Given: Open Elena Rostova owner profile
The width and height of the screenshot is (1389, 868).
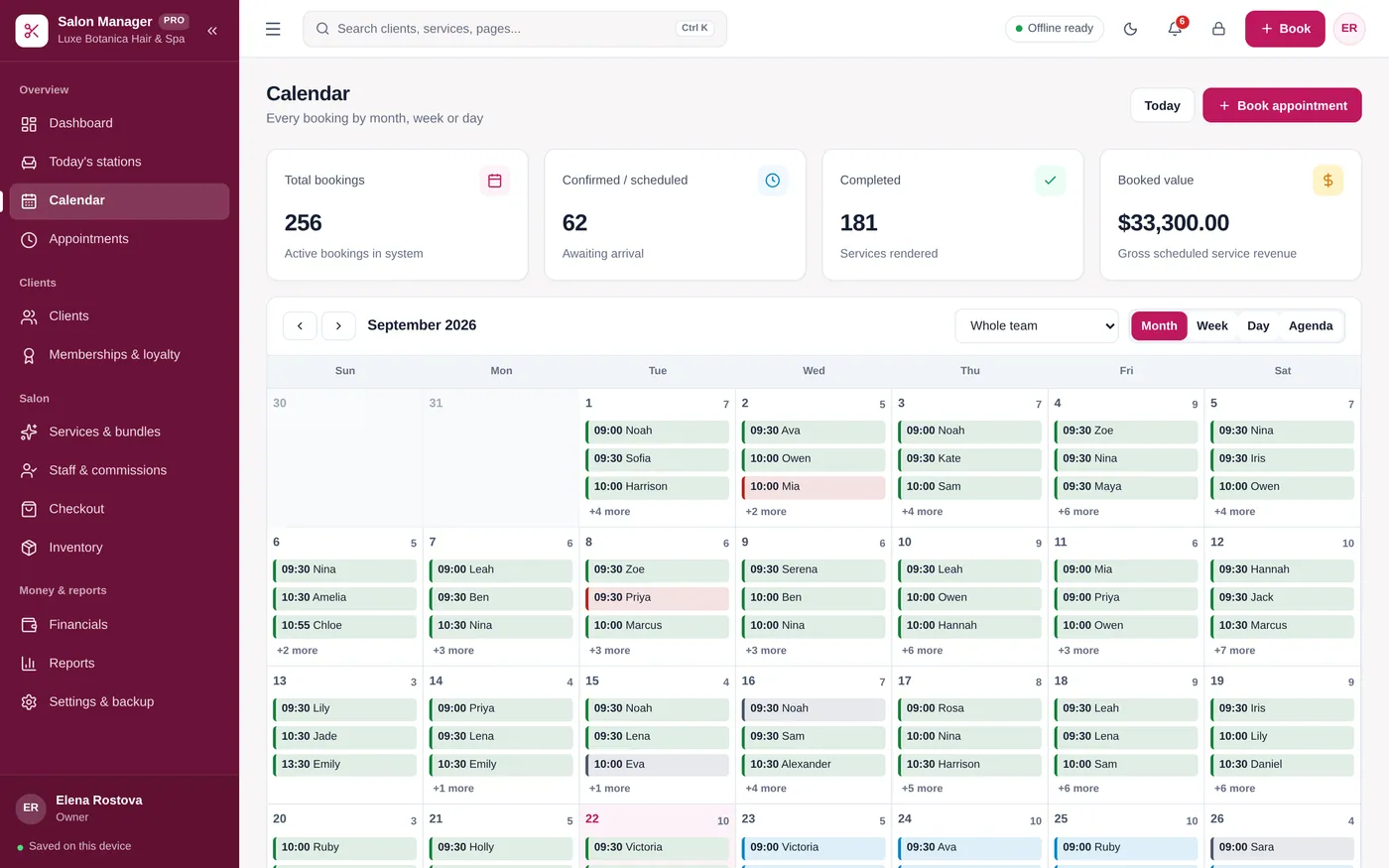Looking at the screenshot, I should click(119, 807).
